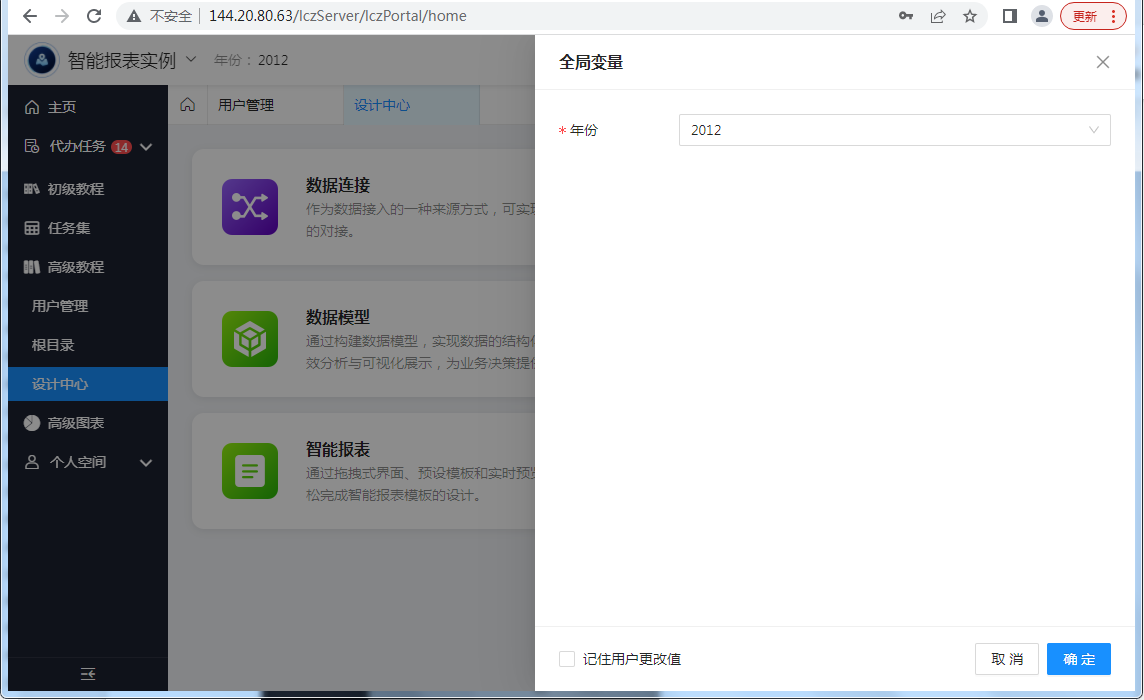Viewport: 1144px width, 700px height.
Task: Click the browser reload icon
Action: click(94, 16)
